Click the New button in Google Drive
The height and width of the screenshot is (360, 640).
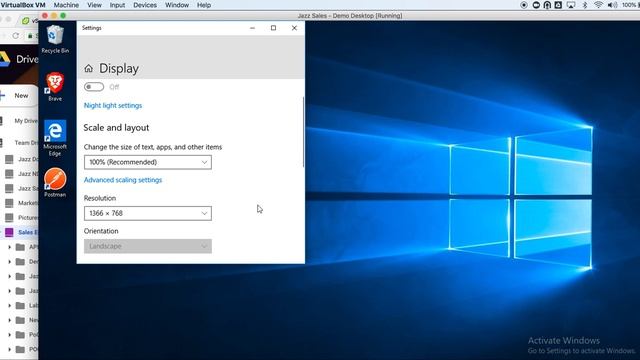[19, 96]
